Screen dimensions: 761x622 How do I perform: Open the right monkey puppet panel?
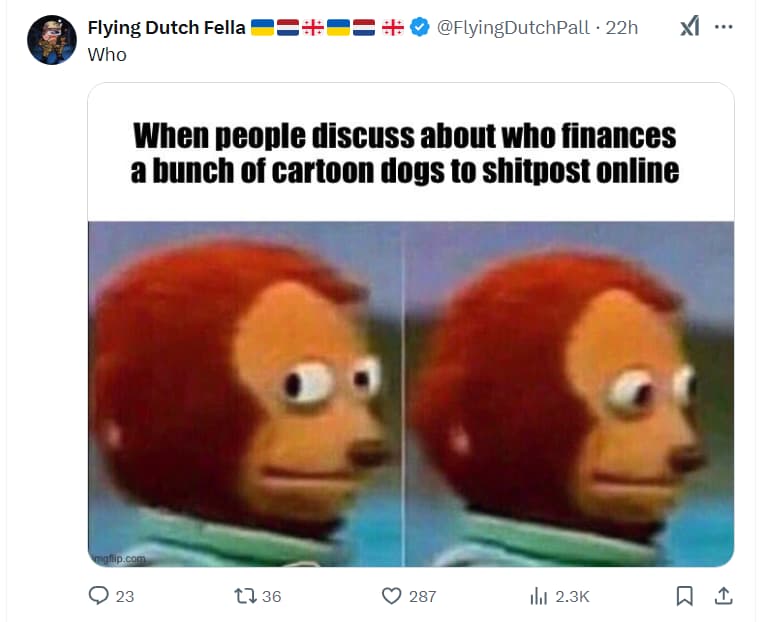pos(570,394)
